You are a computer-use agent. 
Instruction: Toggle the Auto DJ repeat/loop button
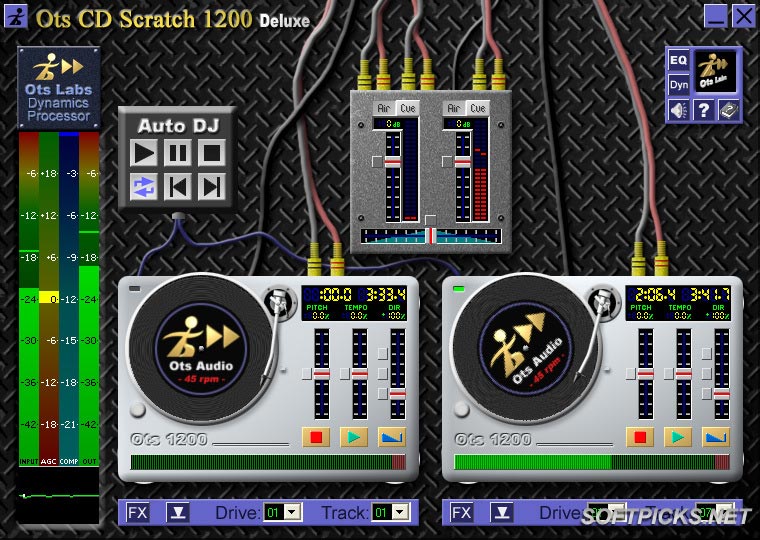click(x=145, y=186)
